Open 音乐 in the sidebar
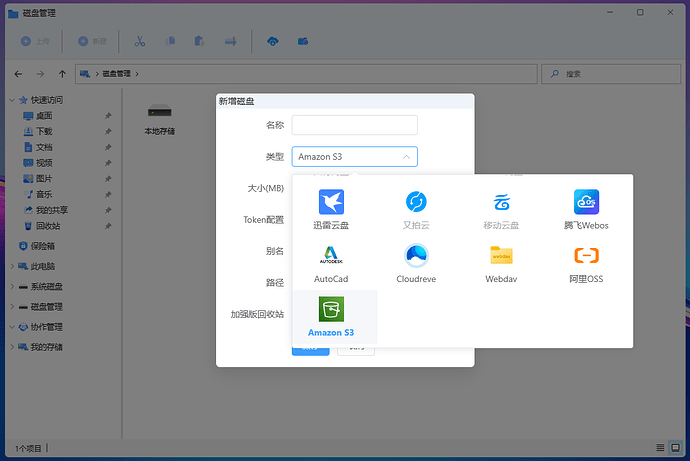This screenshot has width=690, height=461. tap(44, 194)
